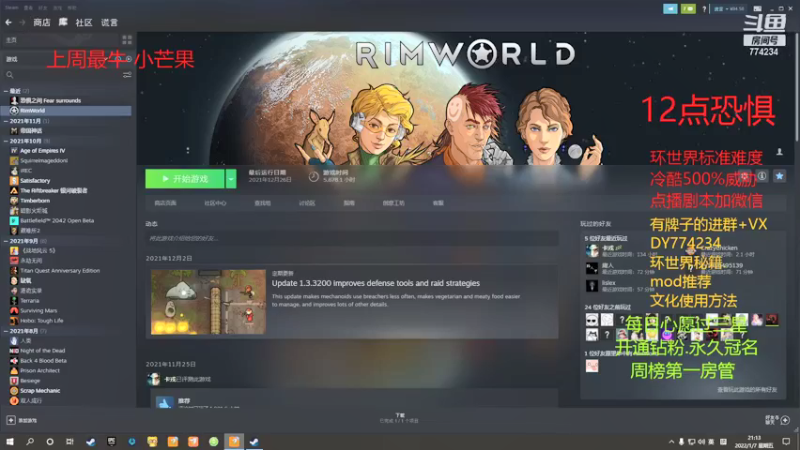This screenshot has height=450, width=800.
Task: Toggle the favorite star icon
Action: tap(779, 176)
